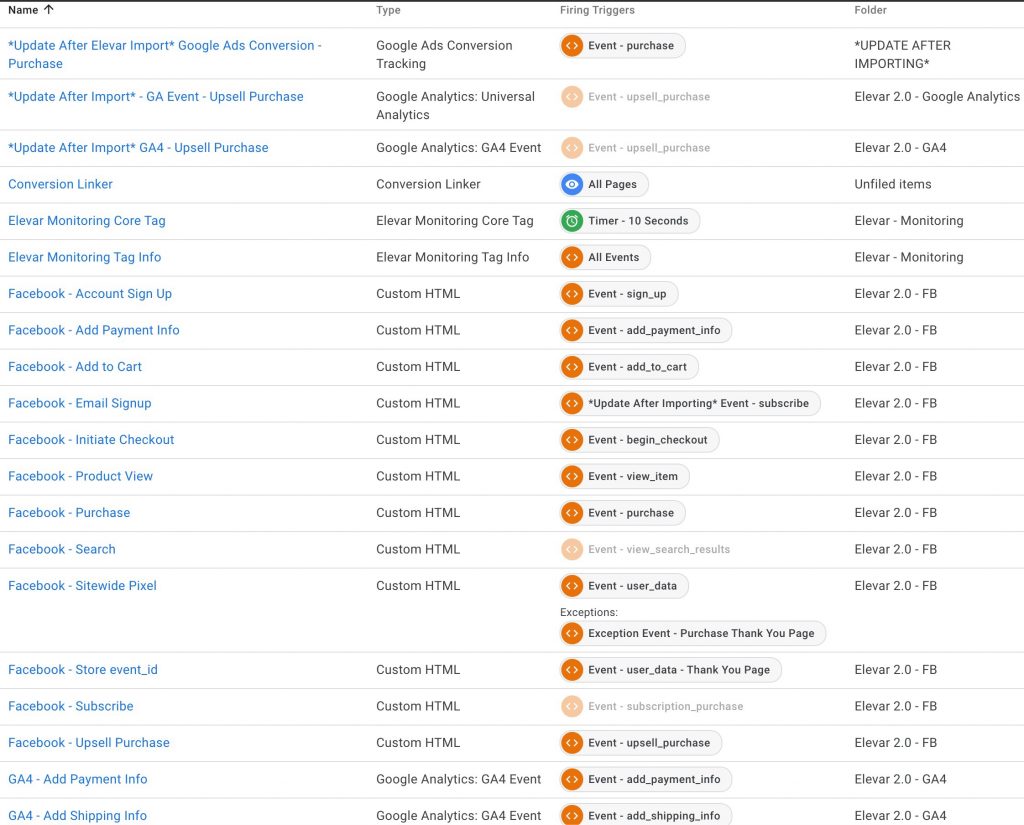Click the Exception Event - Purchase Thank You Page icon
This screenshot has width=1024, height=825.
coord(572,634)
